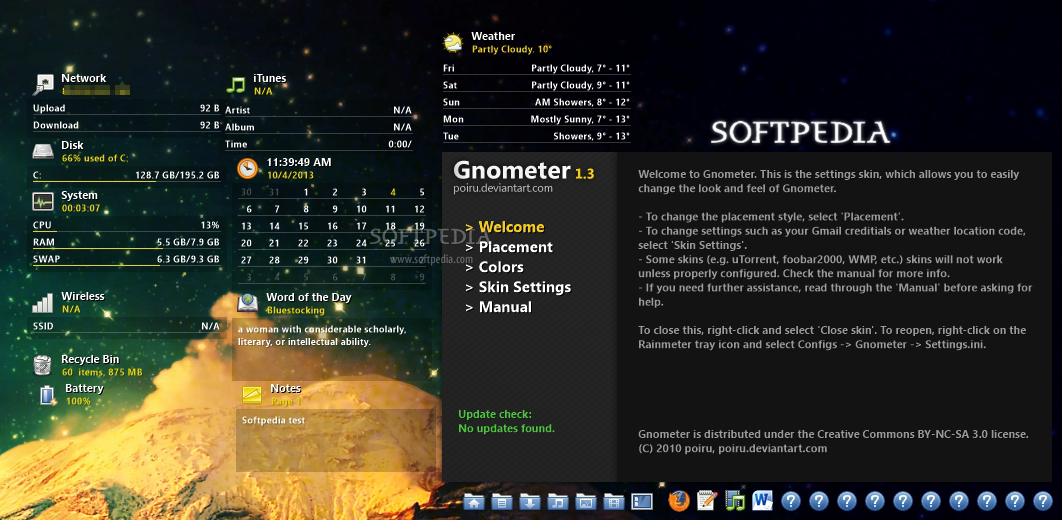Open the Downloads folder dock icon

tap(530, 501)
